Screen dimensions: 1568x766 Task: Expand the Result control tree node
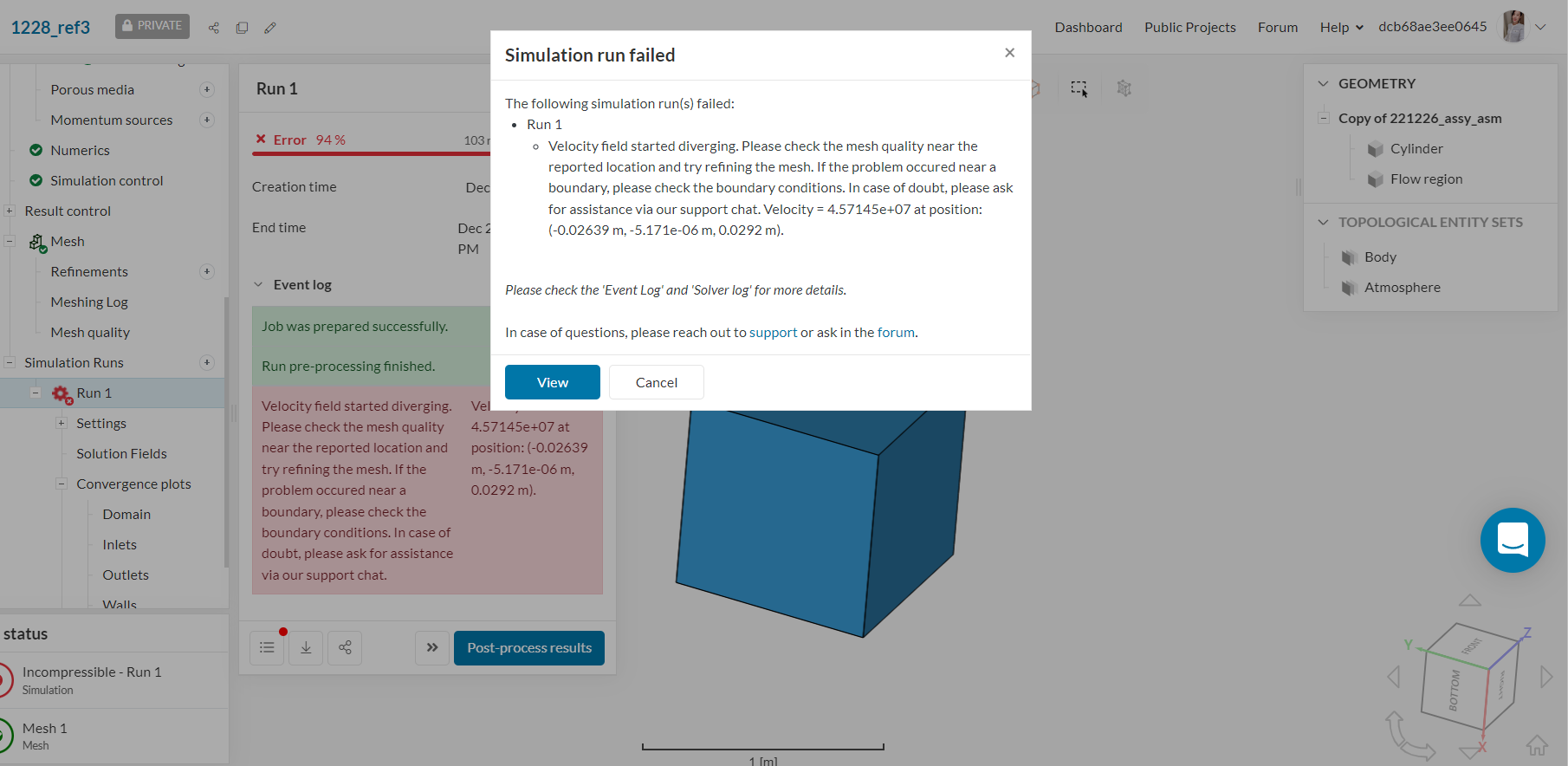10,211
